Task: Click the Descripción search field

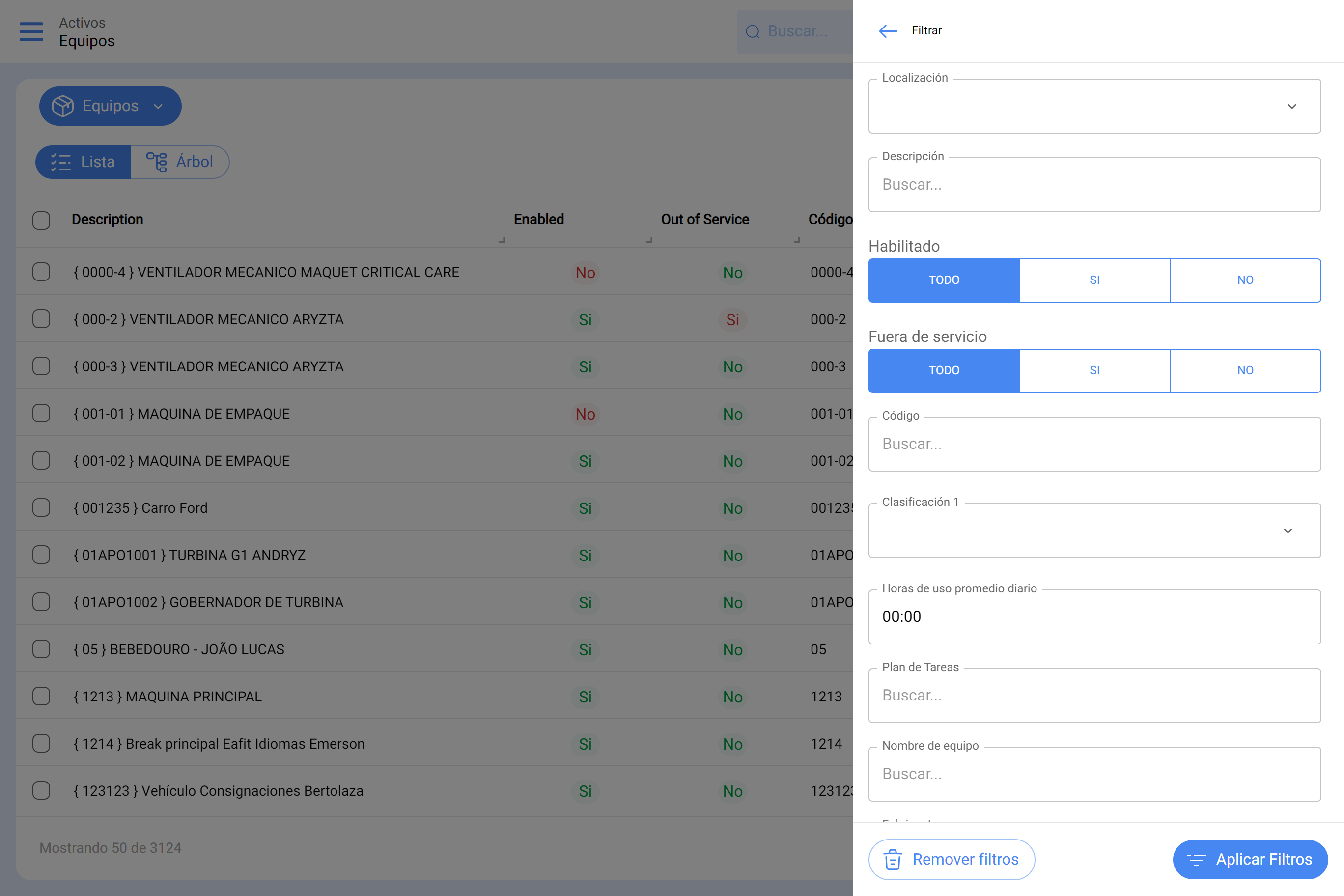Action: pos(1094,185)
